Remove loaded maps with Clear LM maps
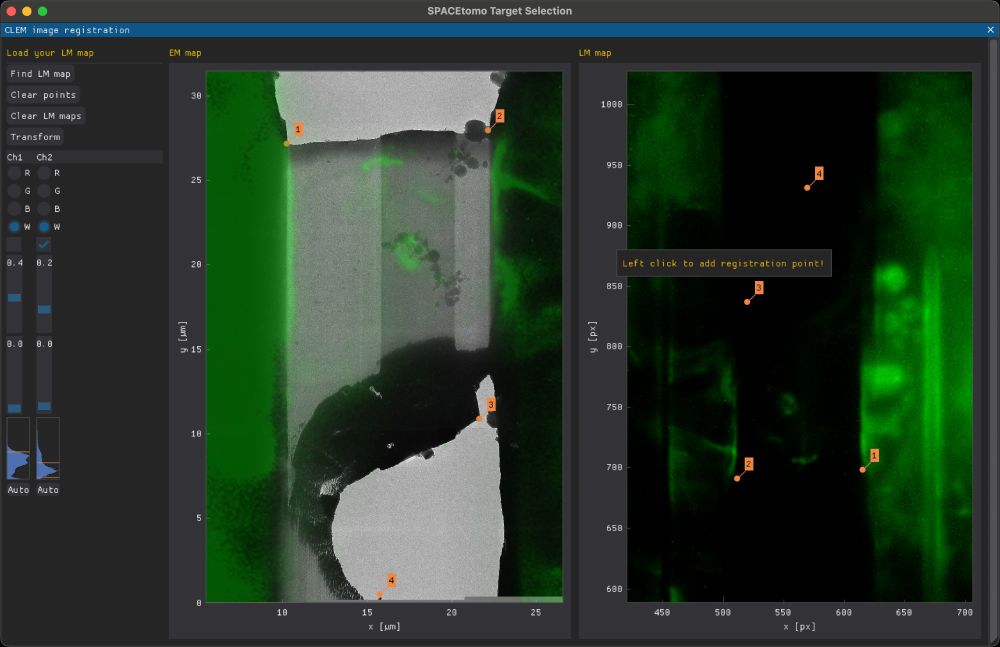Image resolution: width=1000 pixels, height=647 pixels. (x=46, y=116)
